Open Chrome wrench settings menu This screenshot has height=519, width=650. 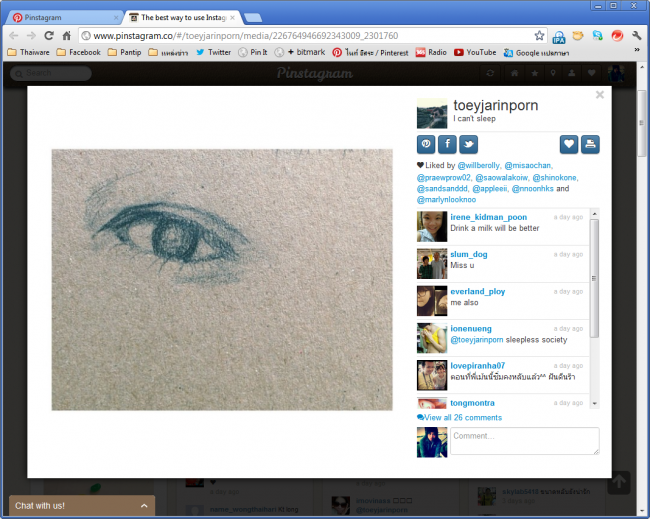637,36
